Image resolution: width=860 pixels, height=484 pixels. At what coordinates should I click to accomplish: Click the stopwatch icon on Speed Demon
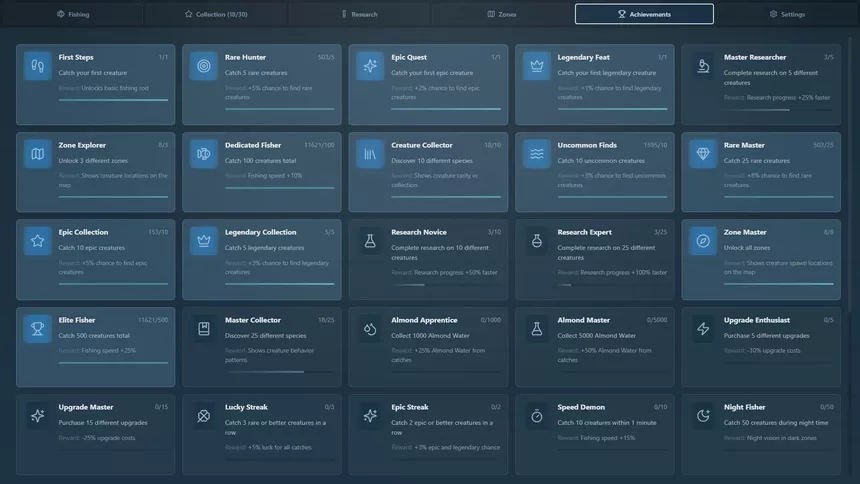coord(536,416)
